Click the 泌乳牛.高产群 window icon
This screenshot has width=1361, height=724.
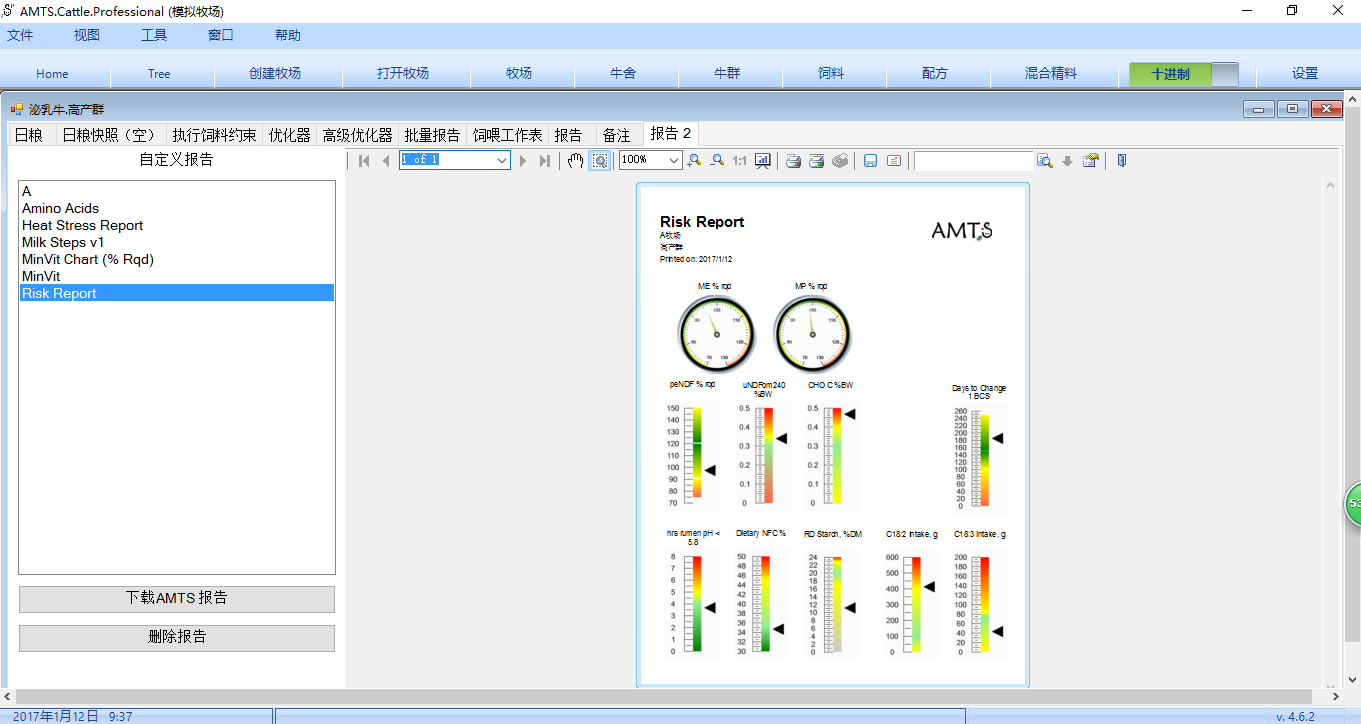click(x=16, y=109)
